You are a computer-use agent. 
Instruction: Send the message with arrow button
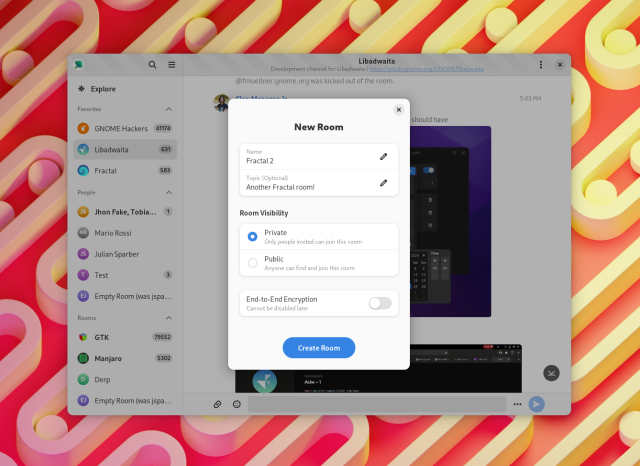tap(536, 404)
